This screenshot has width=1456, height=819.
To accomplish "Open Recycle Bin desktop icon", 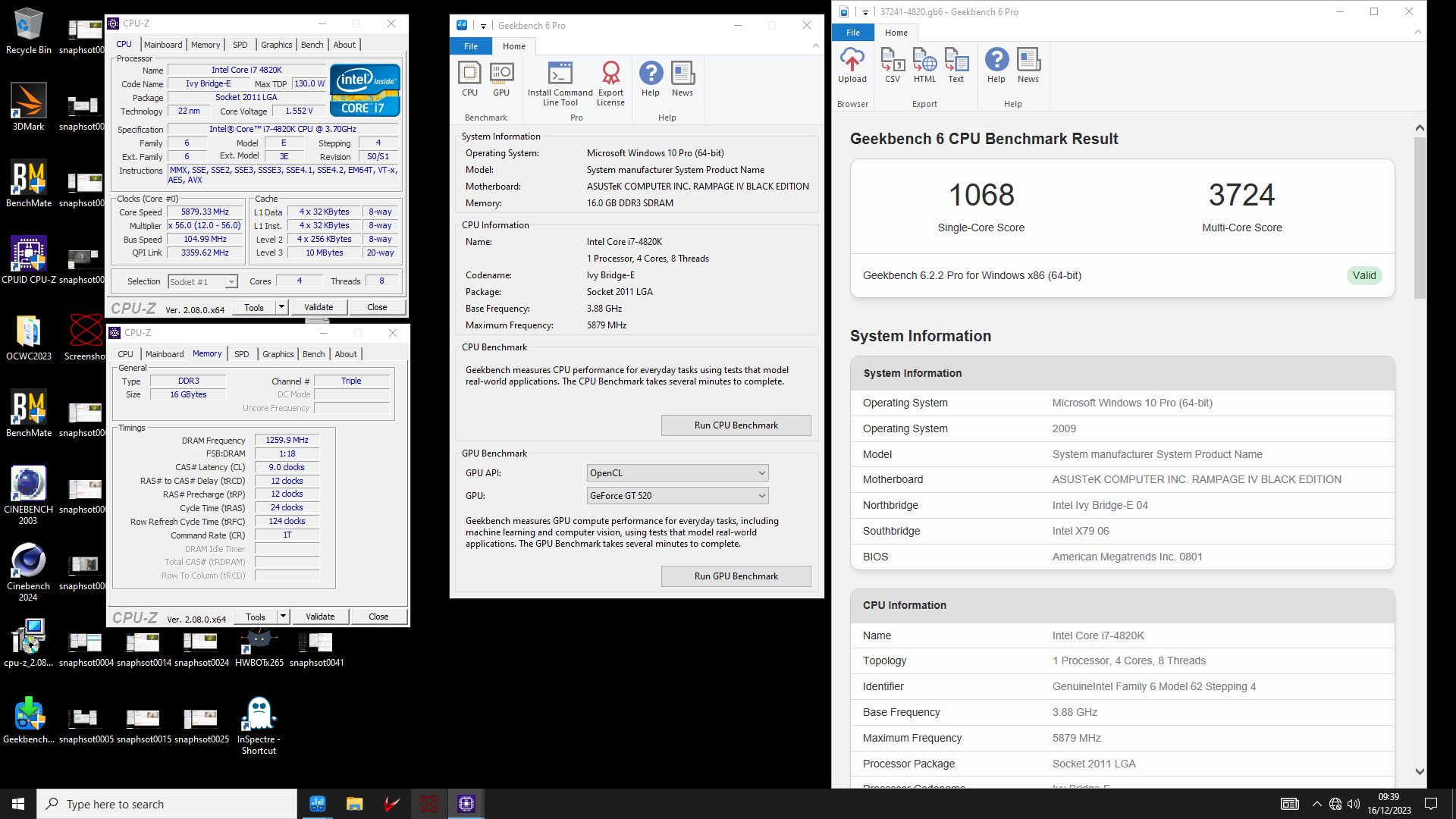I will coord(29,30).
